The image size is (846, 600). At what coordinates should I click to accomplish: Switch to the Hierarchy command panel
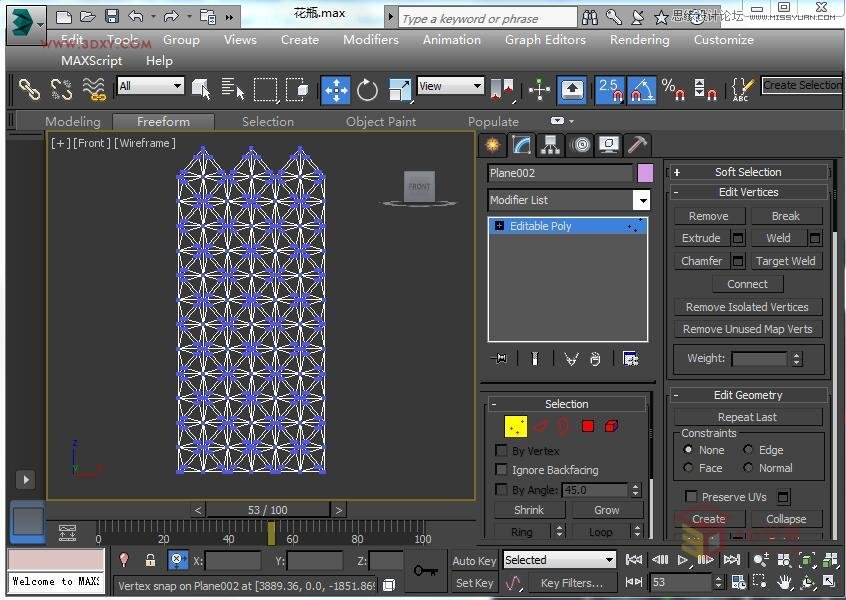click(x=549, y=145)
